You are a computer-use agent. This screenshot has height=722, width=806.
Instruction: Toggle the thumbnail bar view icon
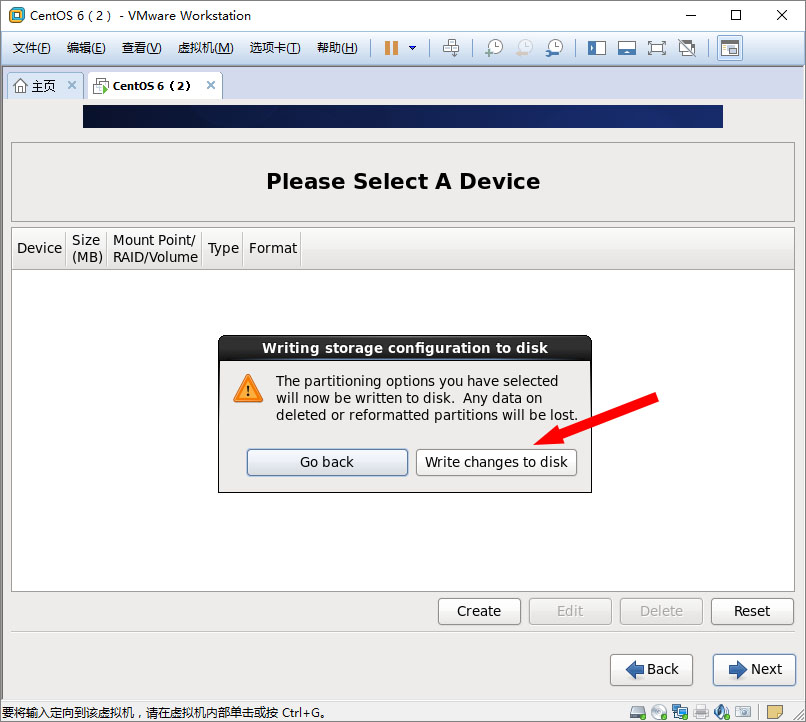tap(627, 48)
